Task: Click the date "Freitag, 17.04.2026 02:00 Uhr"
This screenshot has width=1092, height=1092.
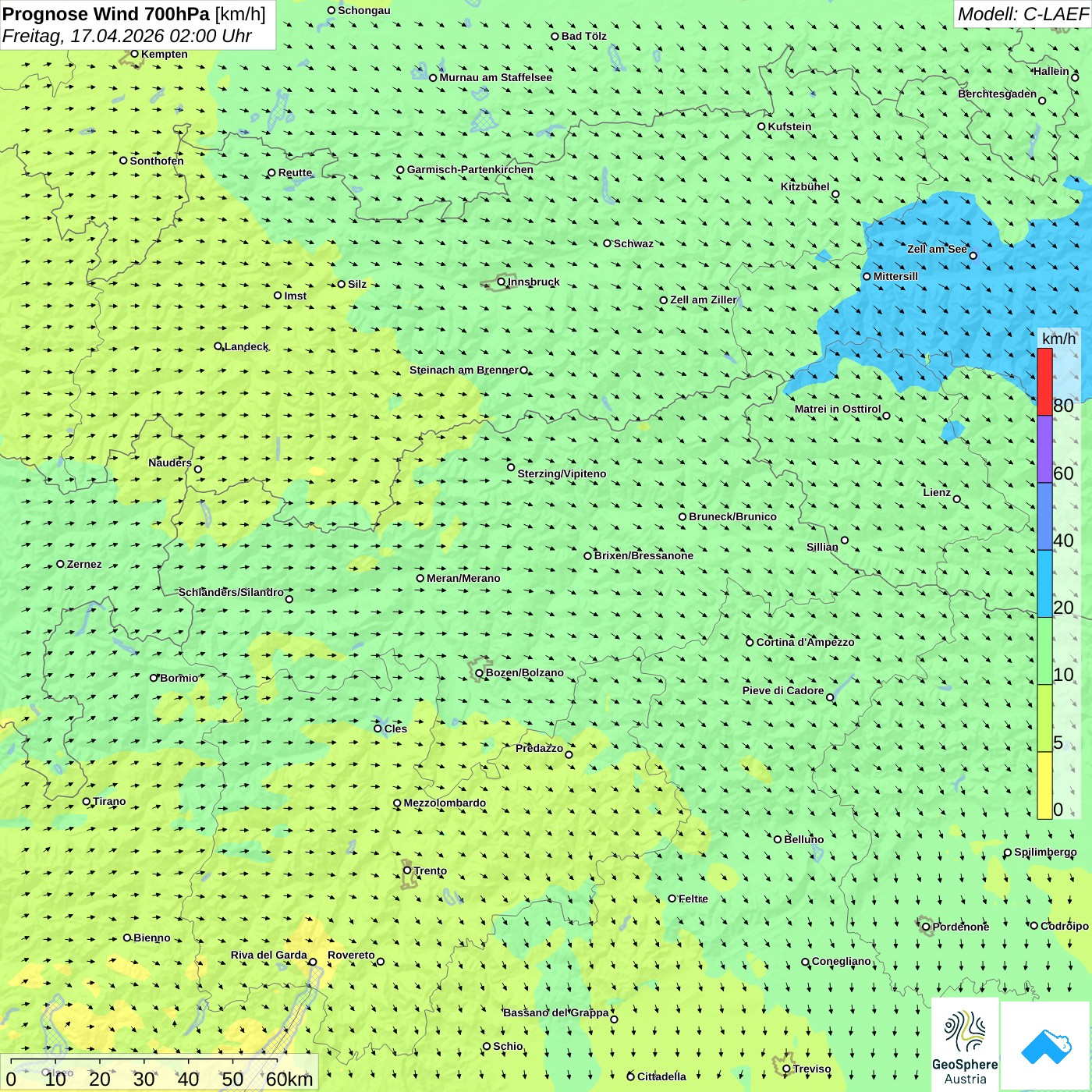Action: click(x=127, y=36)
